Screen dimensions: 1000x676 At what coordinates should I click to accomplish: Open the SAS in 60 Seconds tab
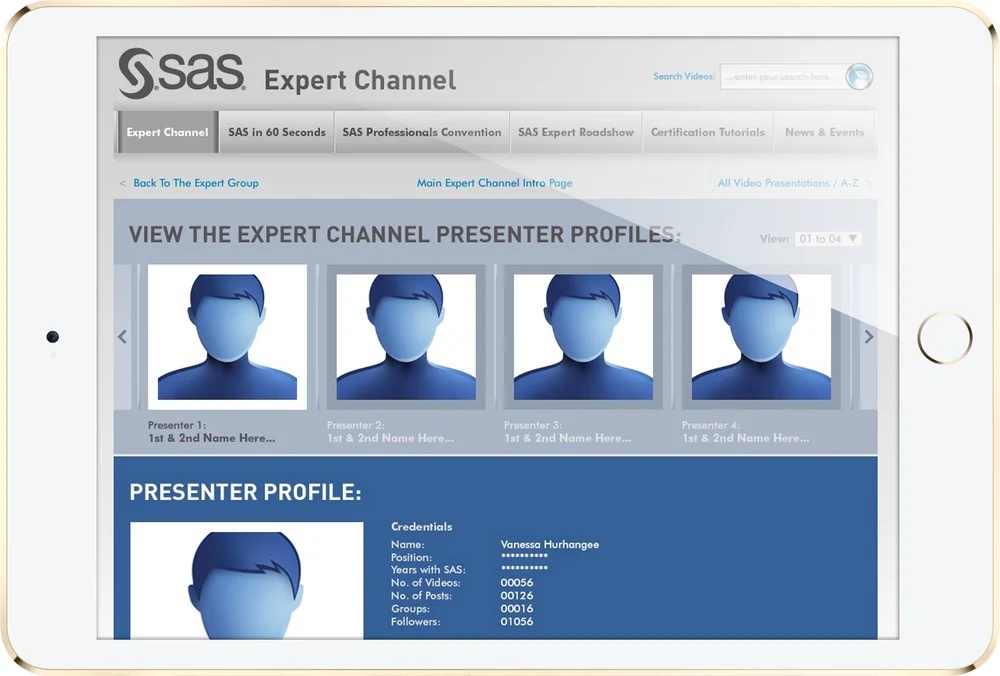click(x=277, y=132)
